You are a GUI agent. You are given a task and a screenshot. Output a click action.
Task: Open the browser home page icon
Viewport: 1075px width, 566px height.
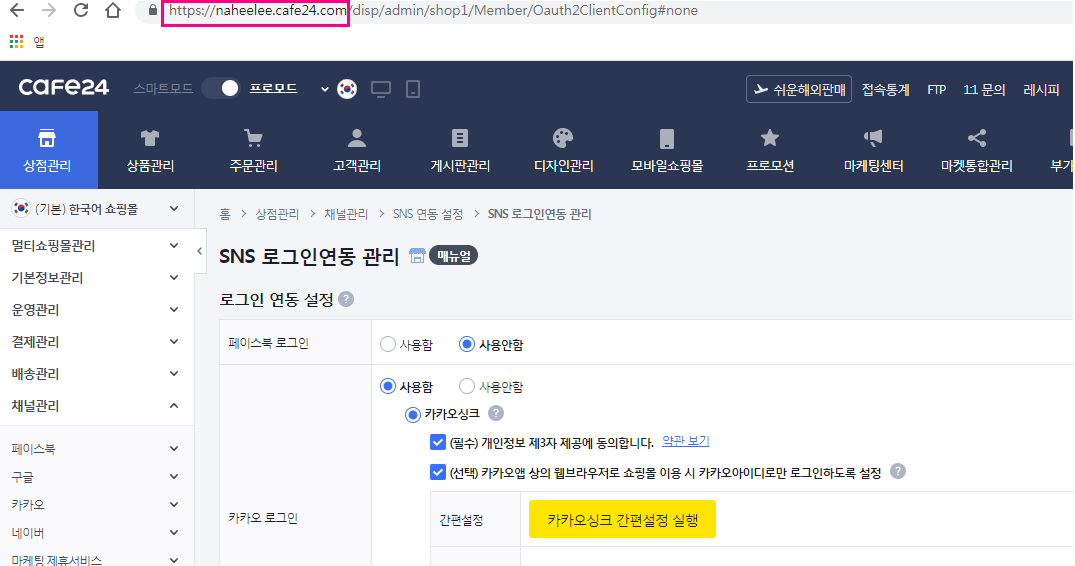pyautogui.click(x=113, y=10)
